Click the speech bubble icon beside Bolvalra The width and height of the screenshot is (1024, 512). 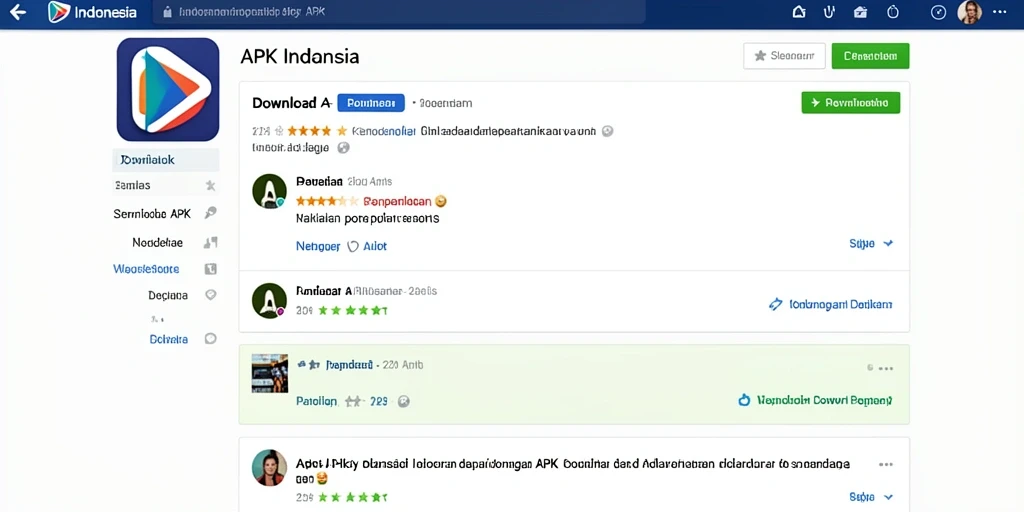click(x=210, y=338)
